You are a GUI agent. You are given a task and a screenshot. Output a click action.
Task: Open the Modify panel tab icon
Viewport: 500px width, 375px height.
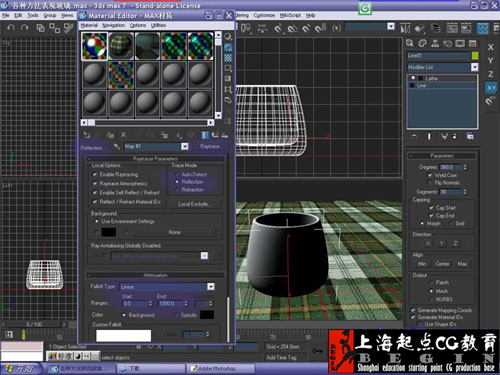pos(422,43)
